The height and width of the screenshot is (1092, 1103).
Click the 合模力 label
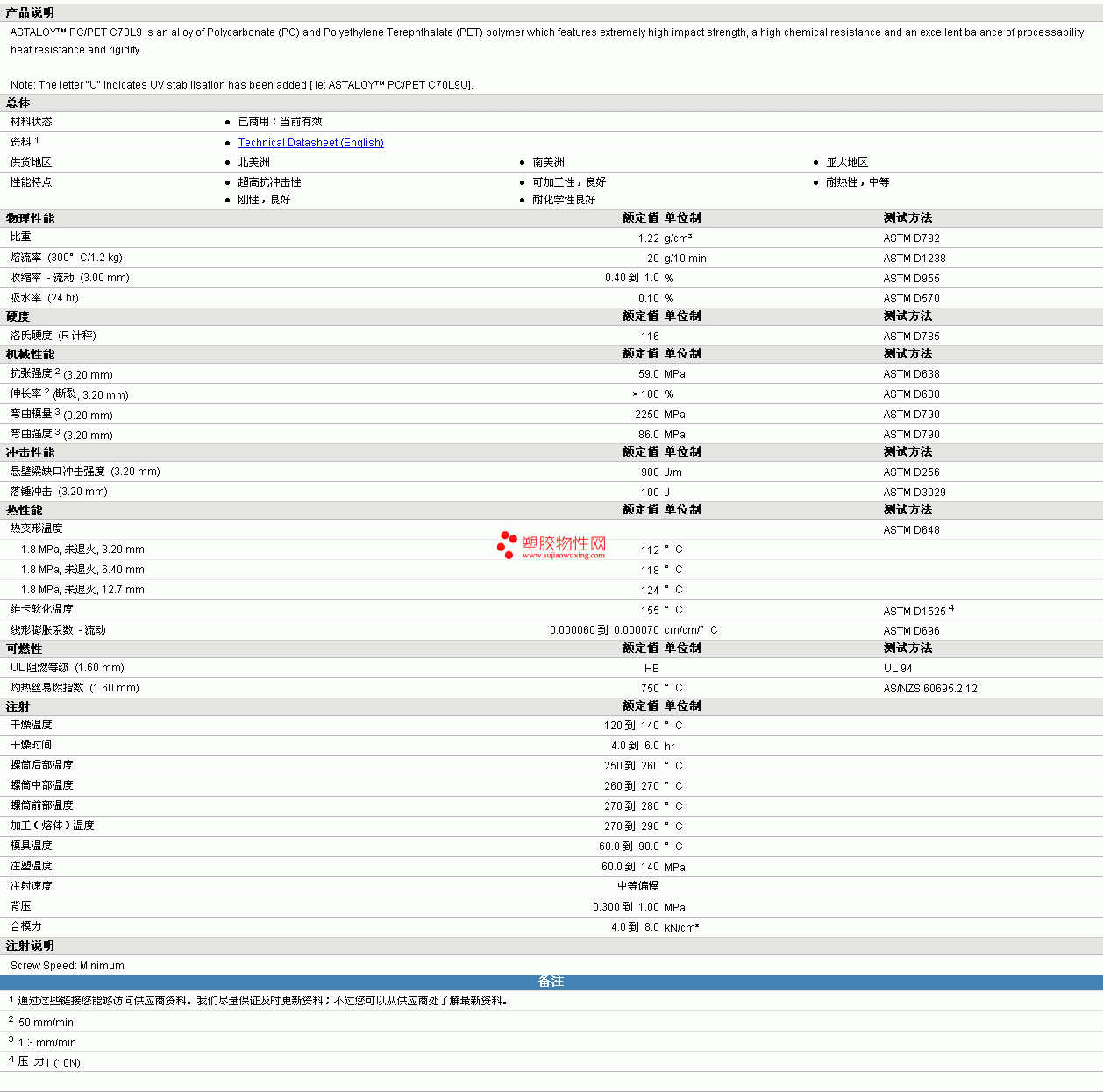click(x=26, y=926)
